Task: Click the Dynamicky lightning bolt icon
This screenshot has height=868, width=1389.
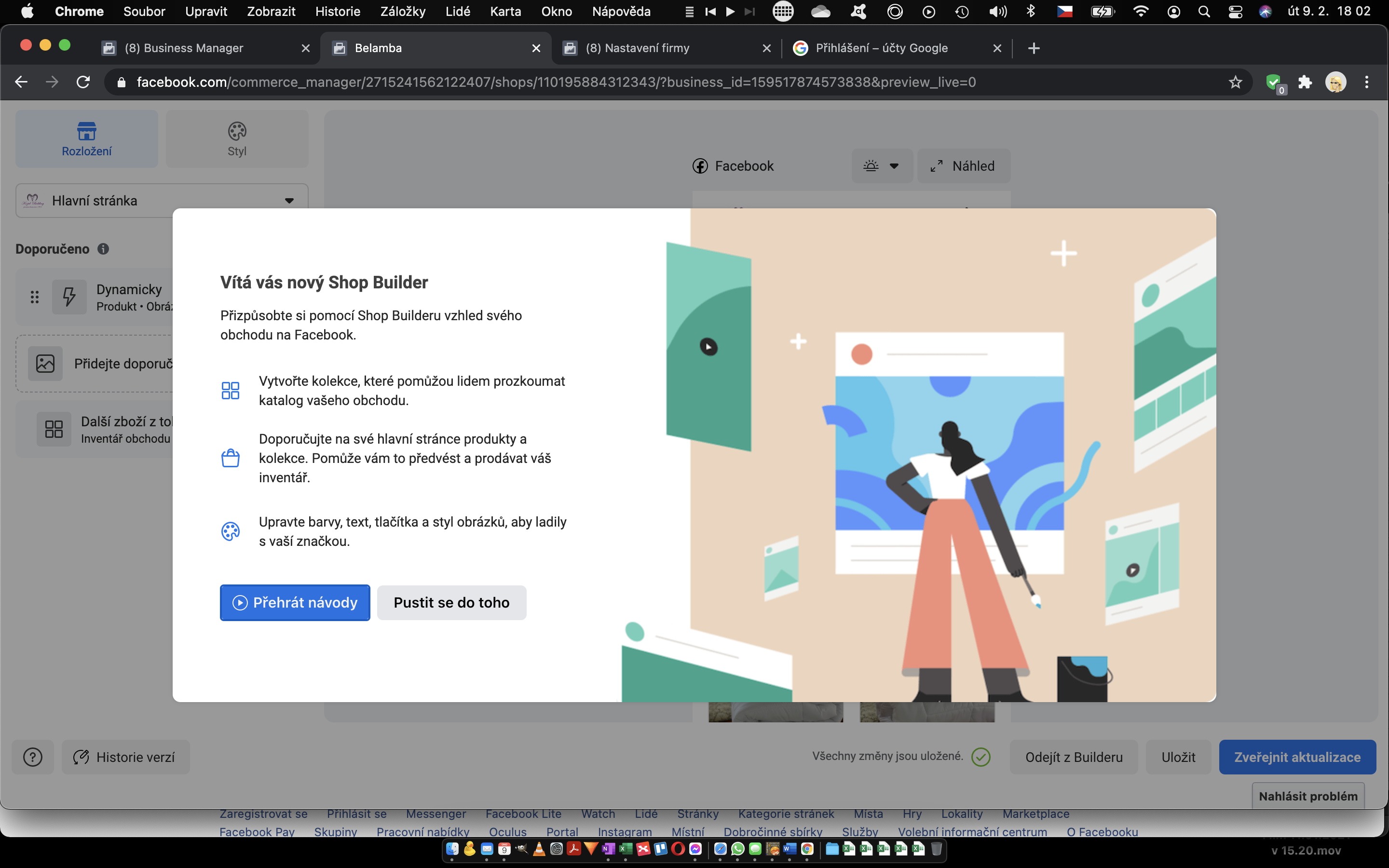Action: [69, 297]
